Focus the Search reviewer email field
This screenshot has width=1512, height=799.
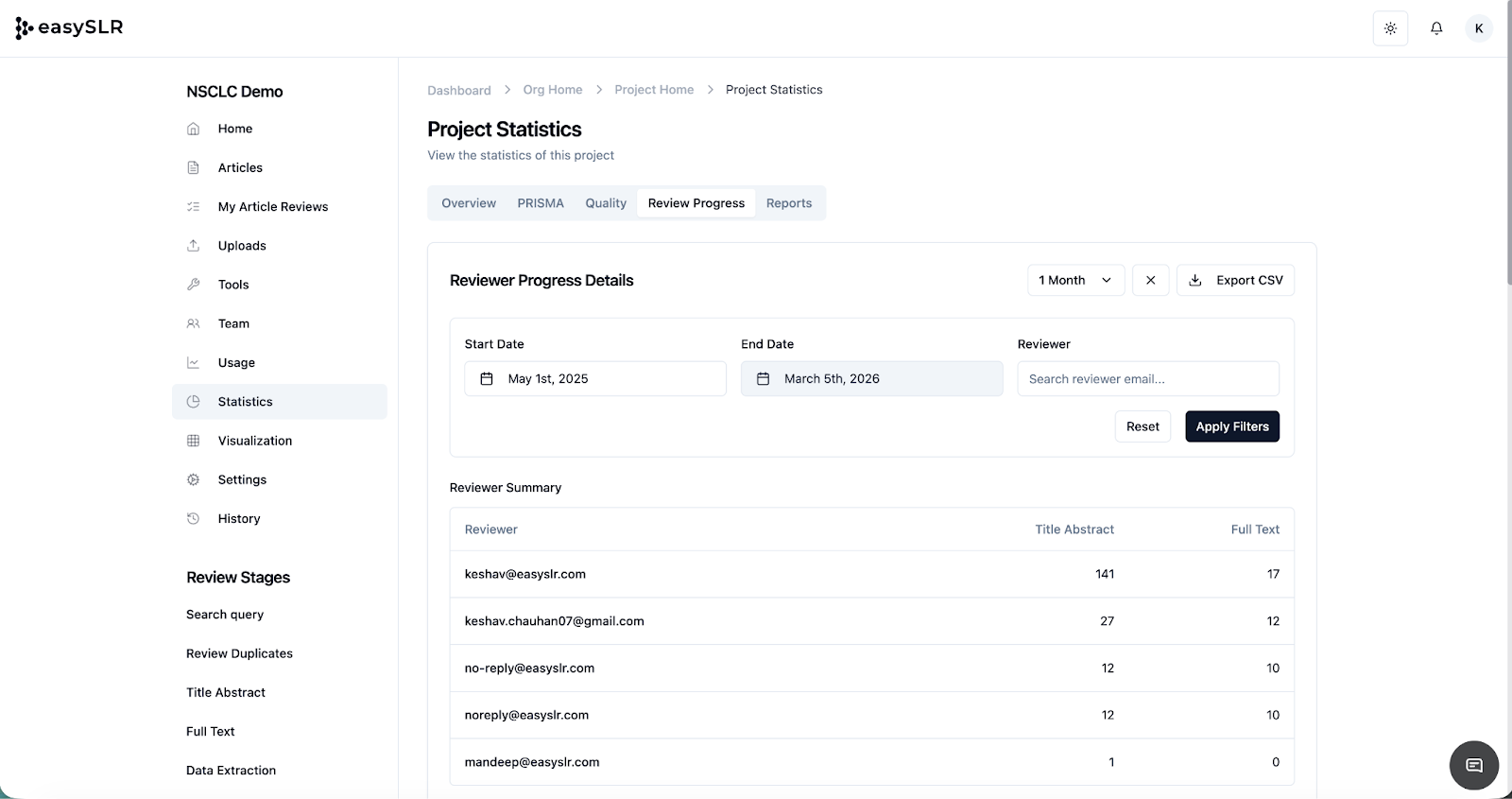[1147, 379]
